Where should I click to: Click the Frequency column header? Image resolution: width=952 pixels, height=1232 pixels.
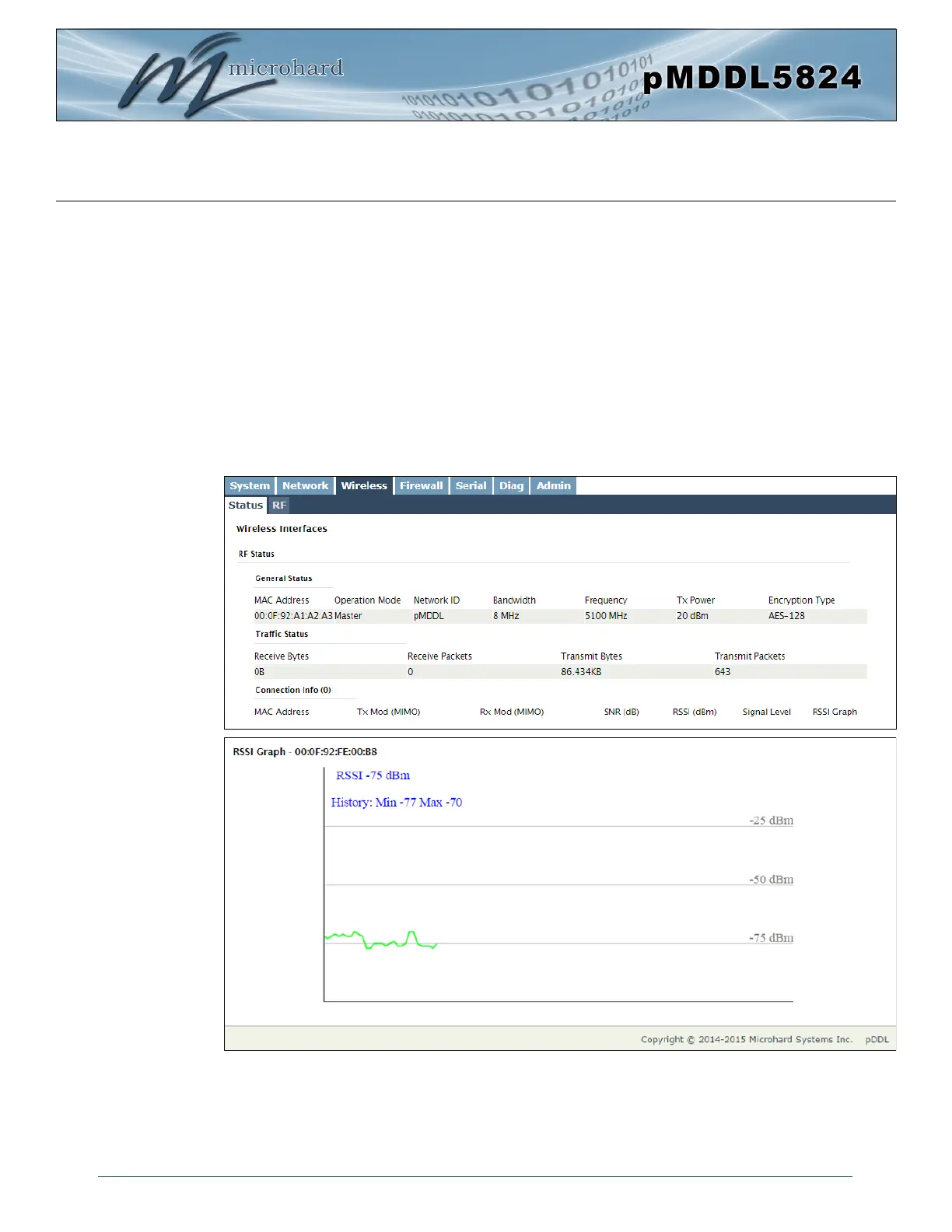pyautogui.click(x=606, y=600)
